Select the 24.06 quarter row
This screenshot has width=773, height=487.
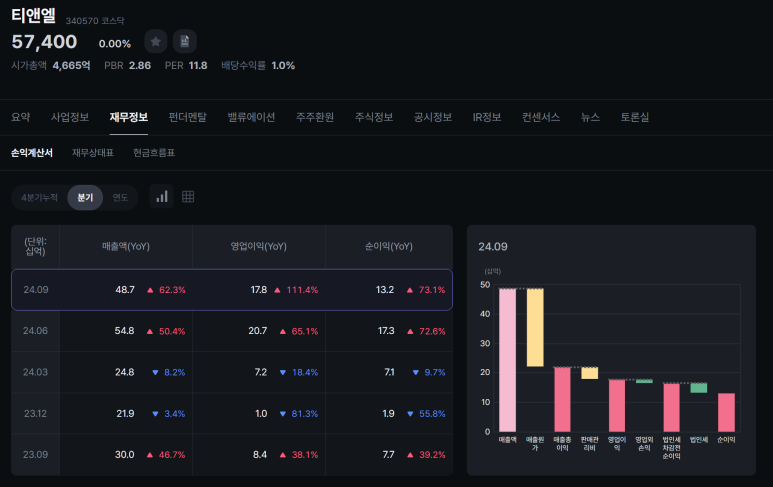[x=232, y=331]
